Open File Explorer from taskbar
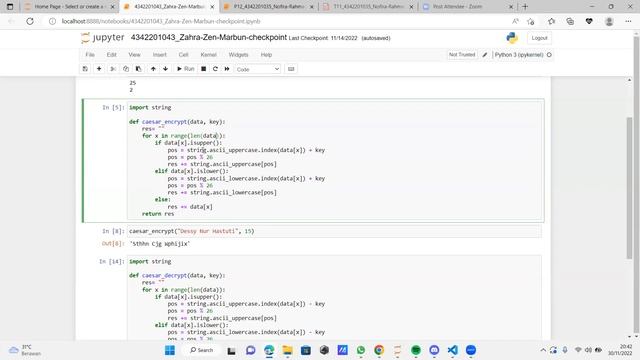The height and width of the screenshot is (360, 640). (x=287, y=350)
